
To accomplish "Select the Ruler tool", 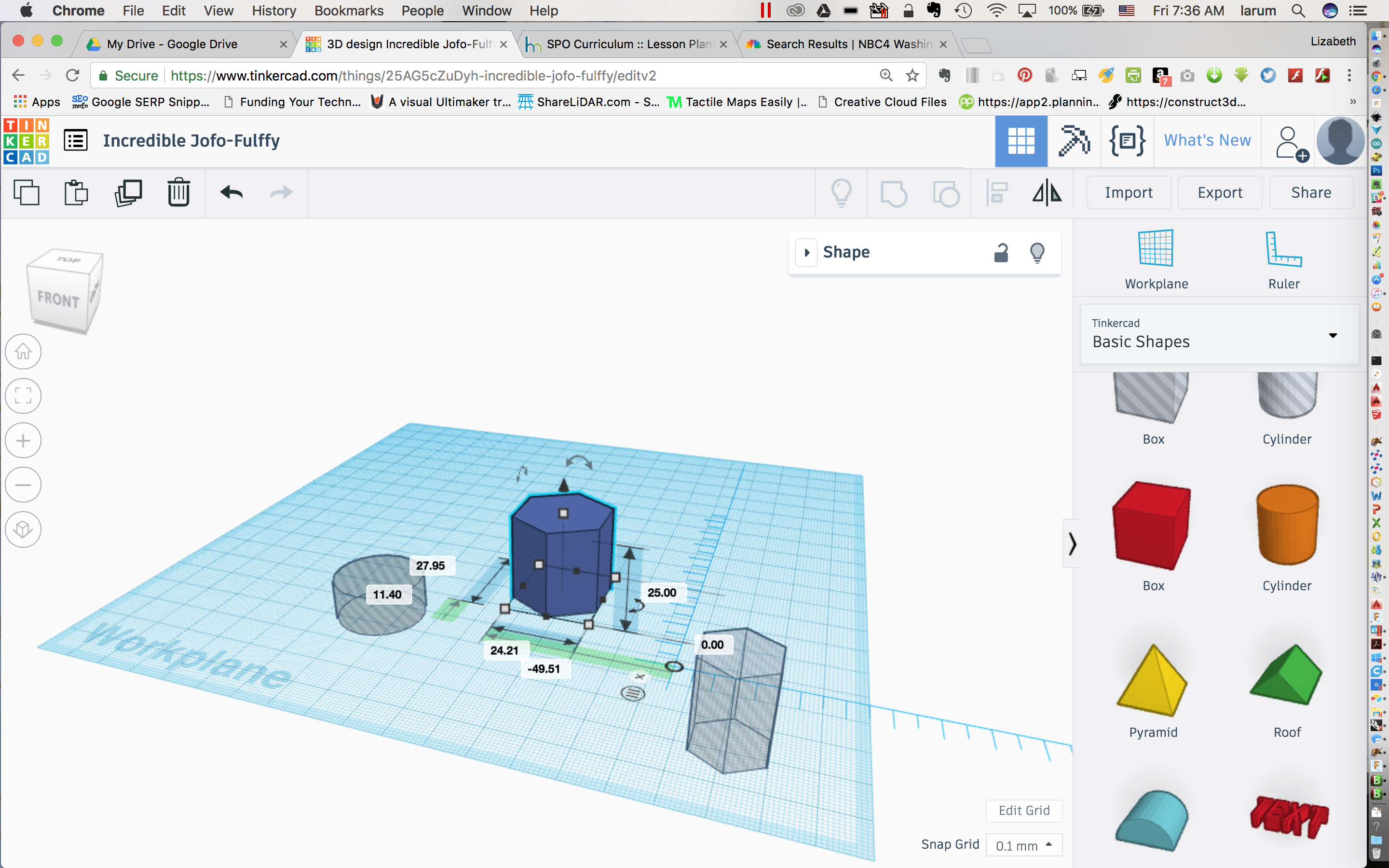I will click(x=1284, y=259).
